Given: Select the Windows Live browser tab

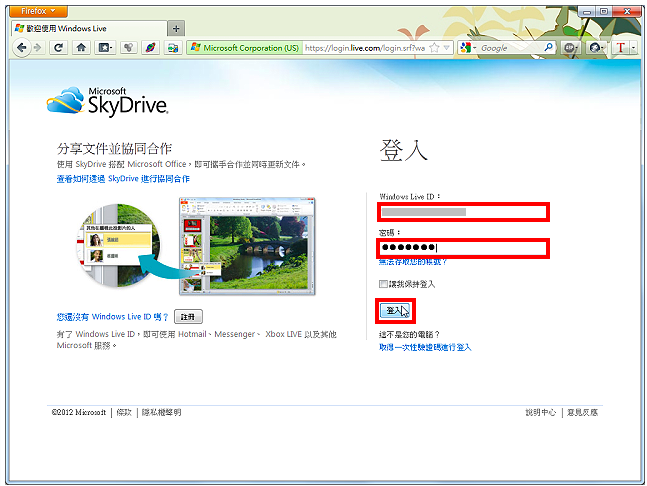Looking at the screenshot, I should [x=88, y=28].
